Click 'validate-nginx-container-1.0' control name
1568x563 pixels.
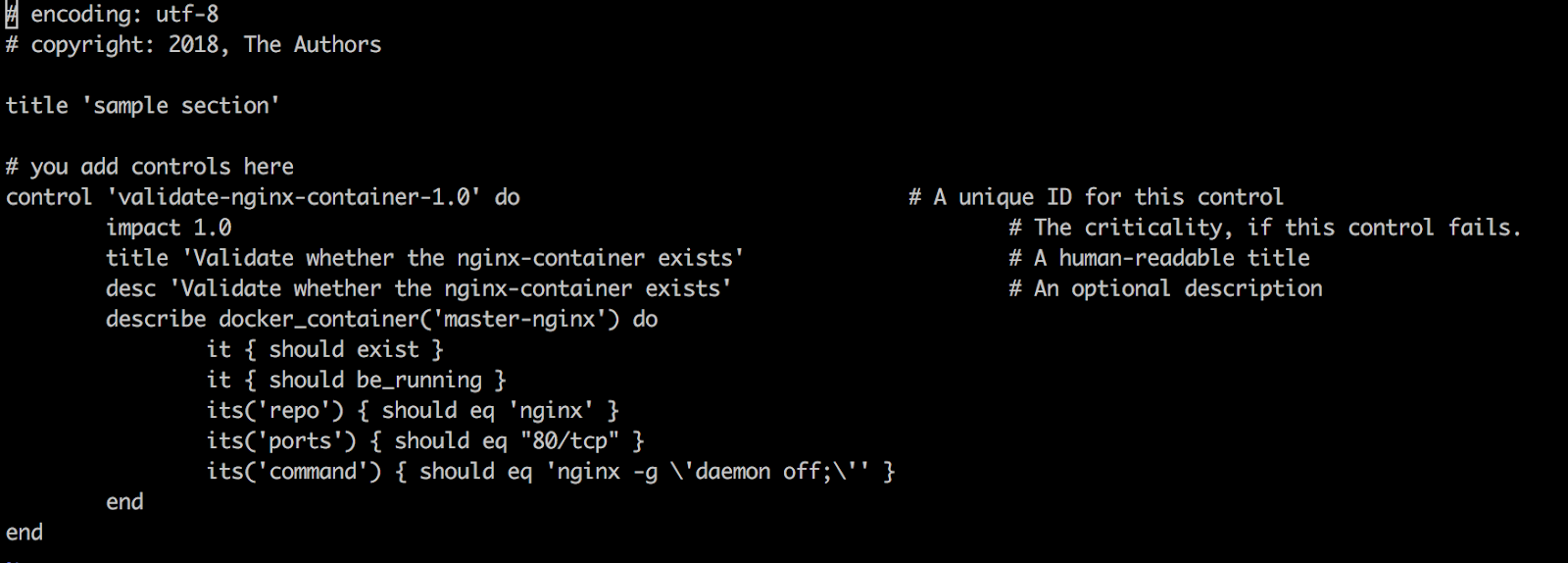click(x=293, y=197)
